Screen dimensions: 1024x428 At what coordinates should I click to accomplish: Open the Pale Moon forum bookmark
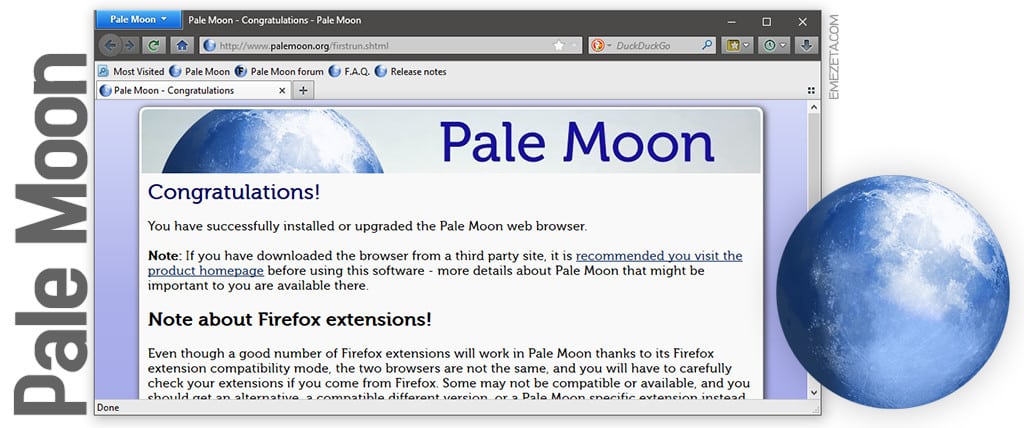280,72
